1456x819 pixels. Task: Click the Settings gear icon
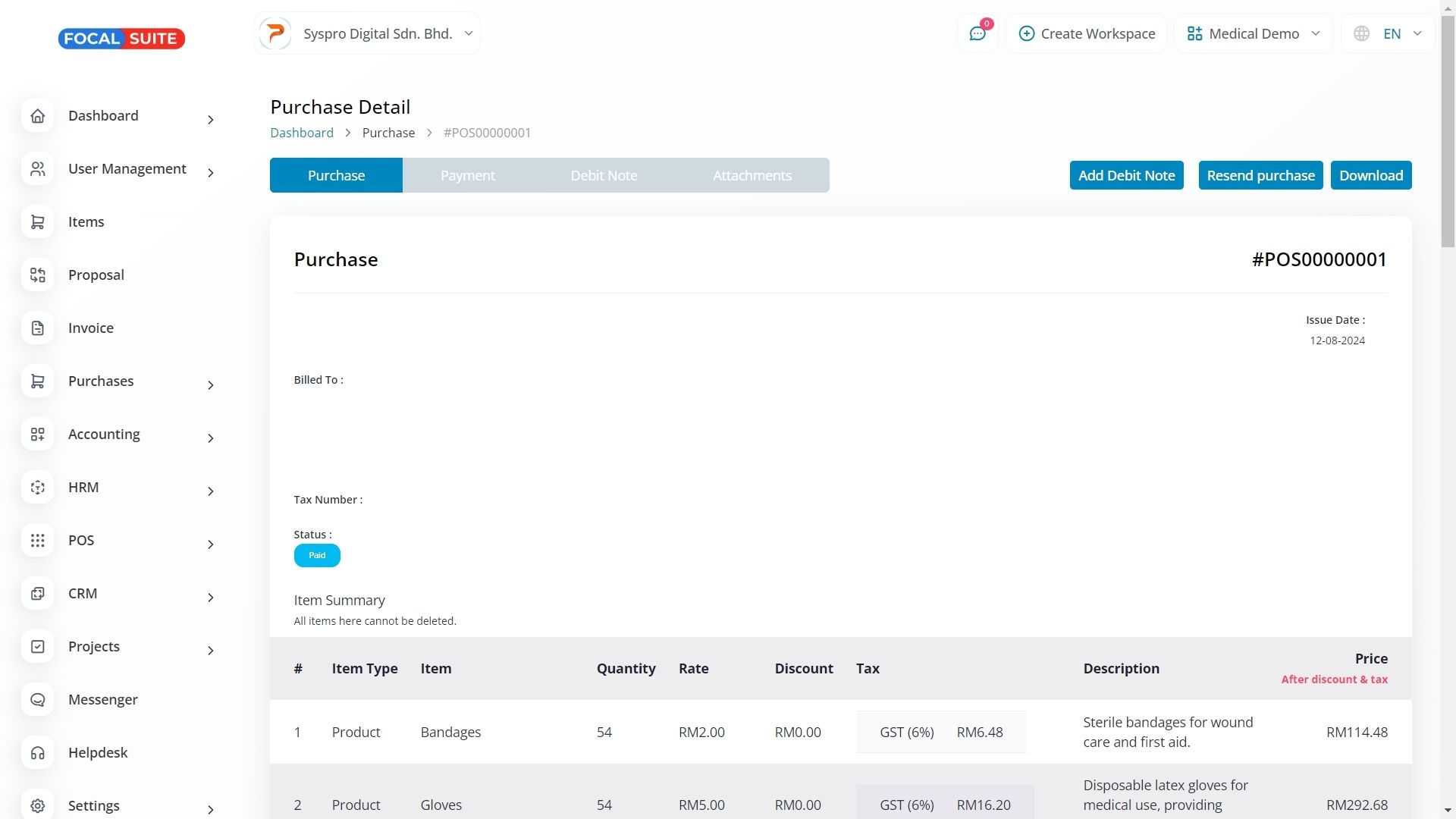point(38,805)
